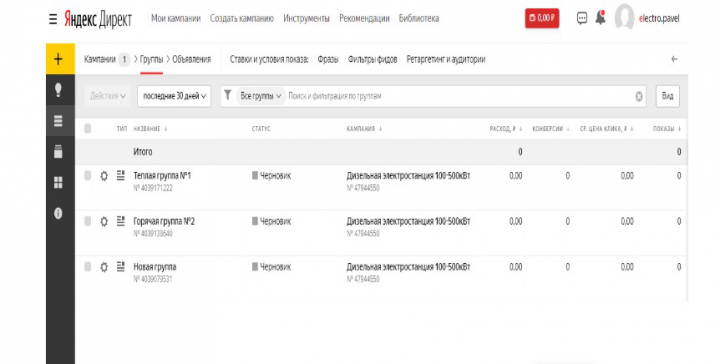The image size is (720, 364).
Task: Open Создать кампанию menu
Action: pyautogui.click(x=242, y=18)
